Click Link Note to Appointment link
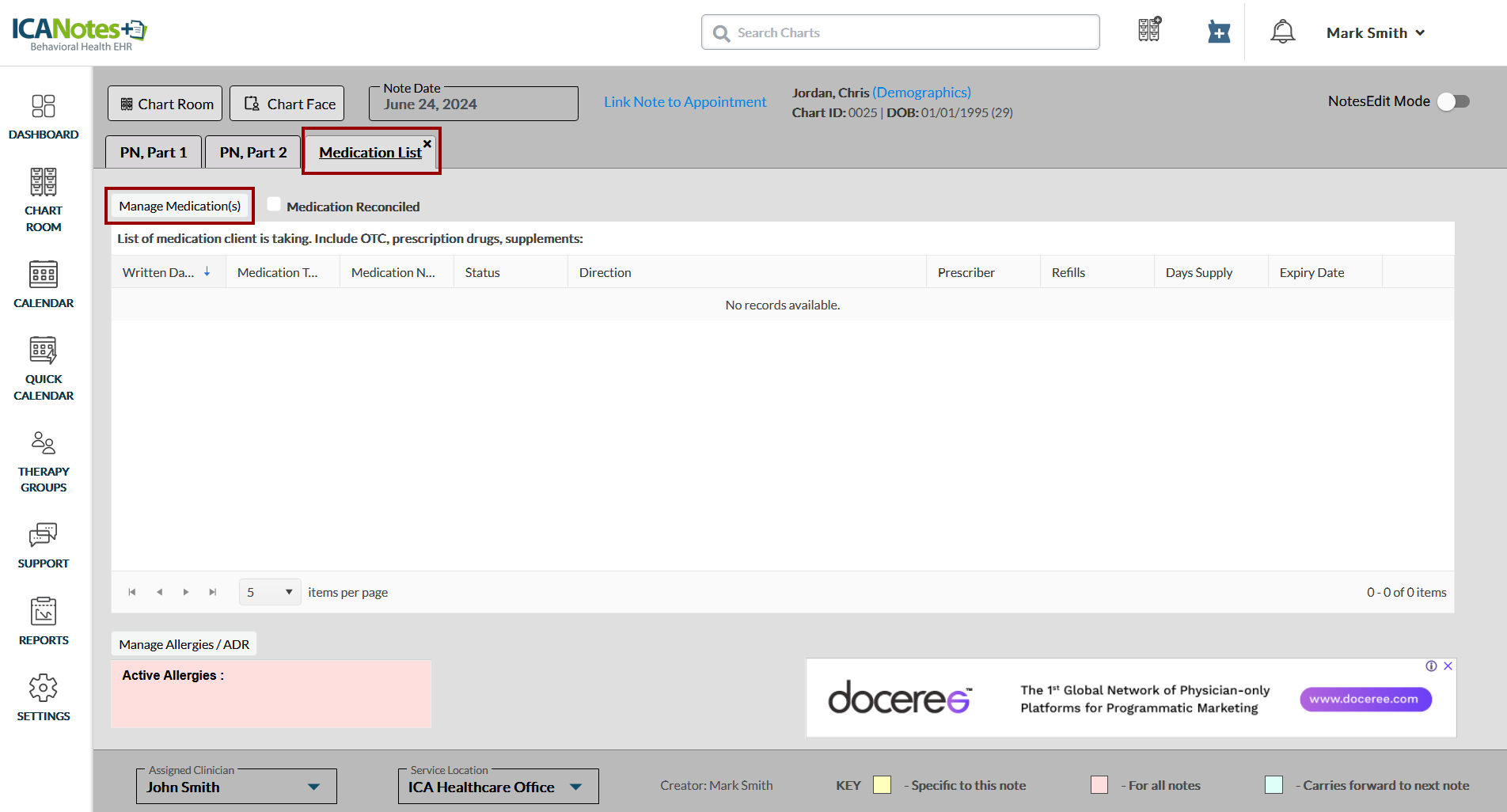This screenshot has width=1507, height=812. coord(685,102)
